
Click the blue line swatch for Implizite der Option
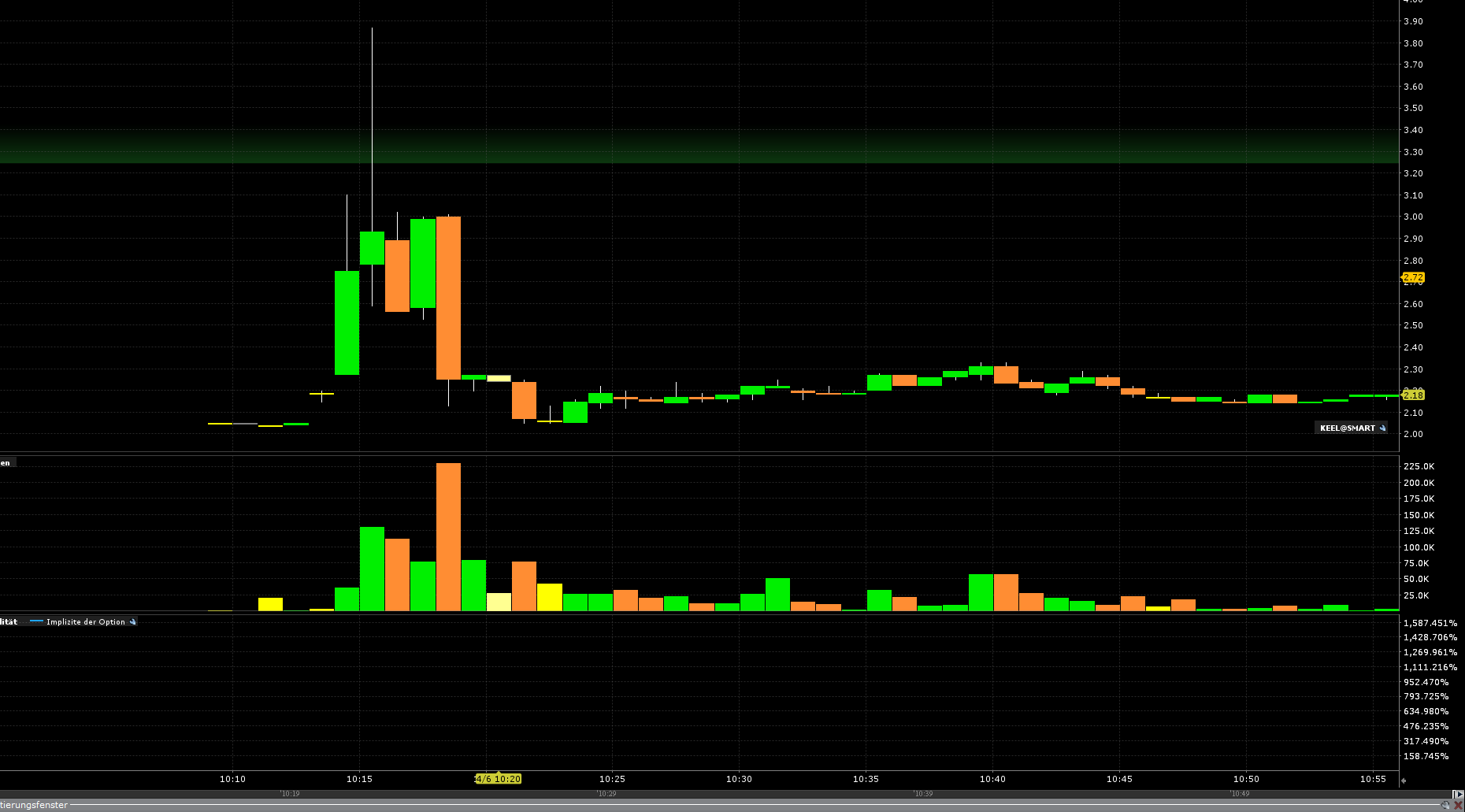(x=36, y=622)
